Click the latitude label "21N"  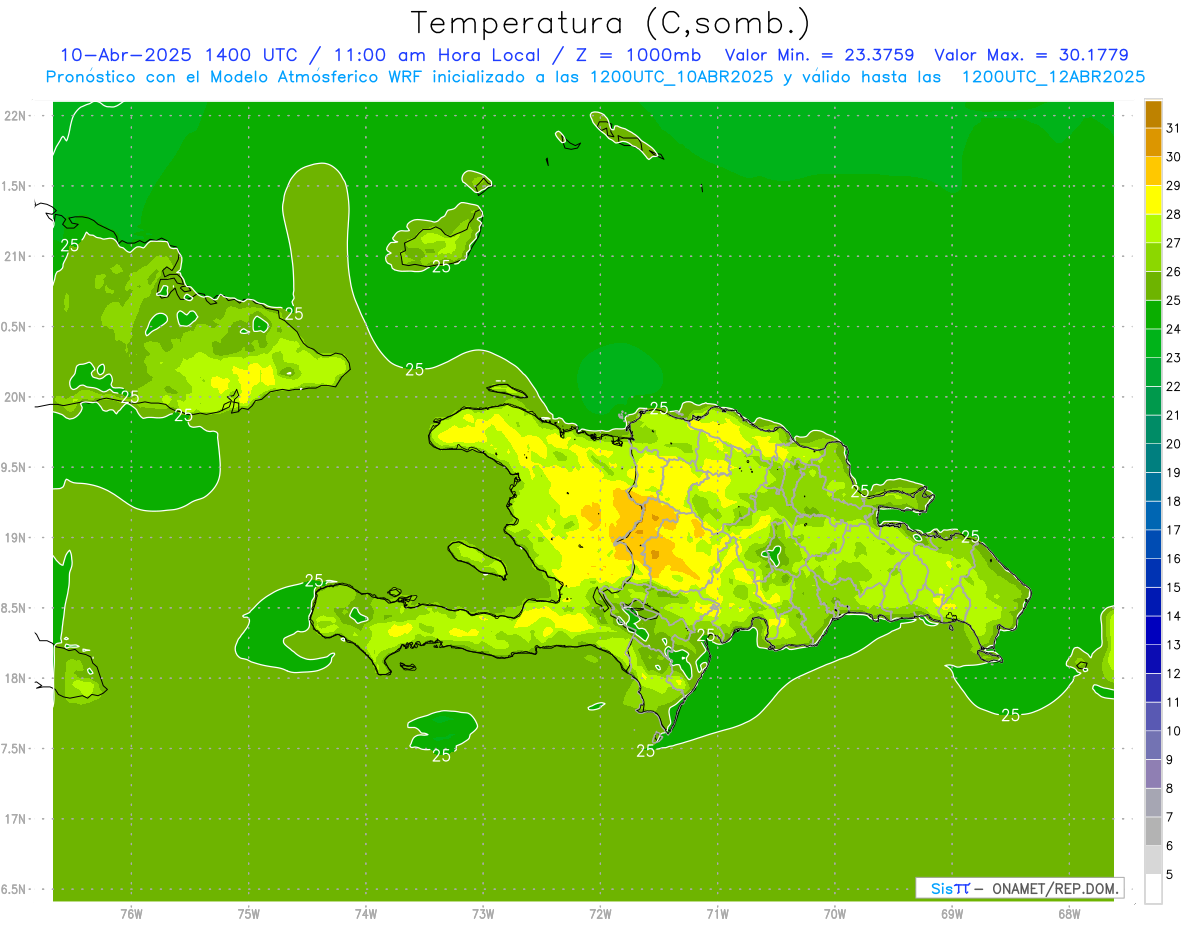pyautogui.click(x=15, y=256)
